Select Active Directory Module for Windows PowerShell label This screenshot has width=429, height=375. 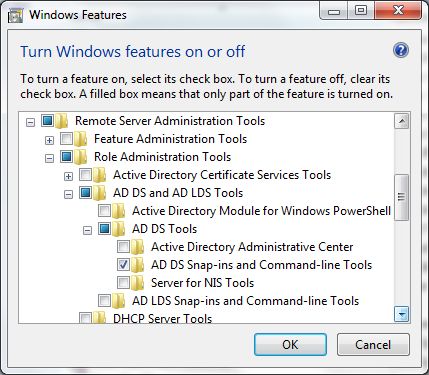(x=261, y=211)
